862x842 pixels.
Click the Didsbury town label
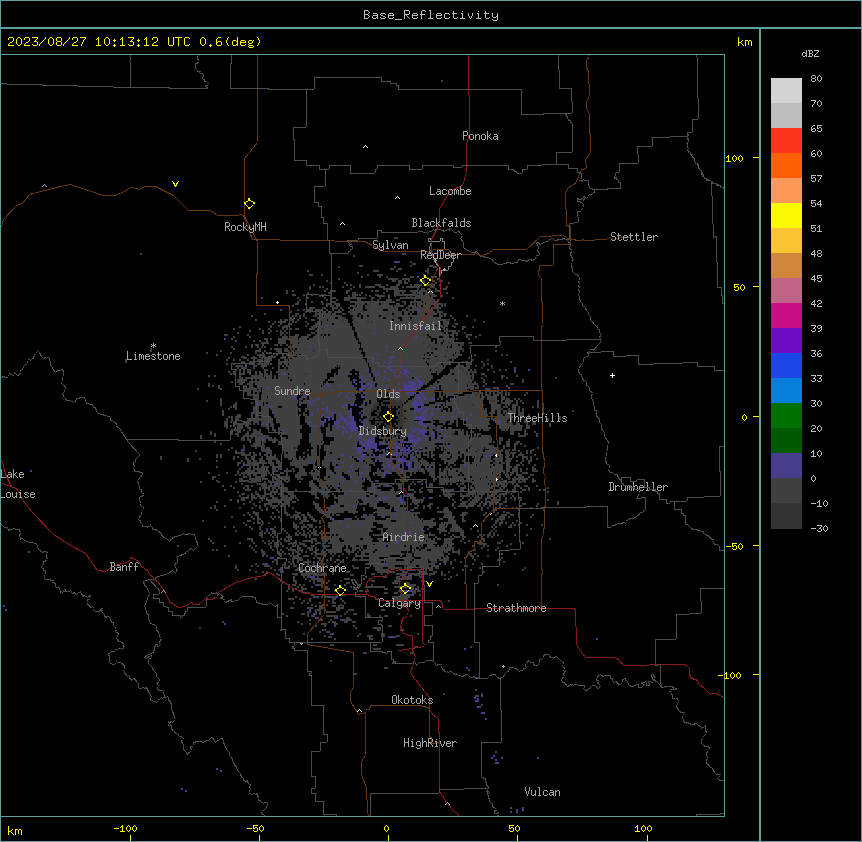[x=383, y=431]
